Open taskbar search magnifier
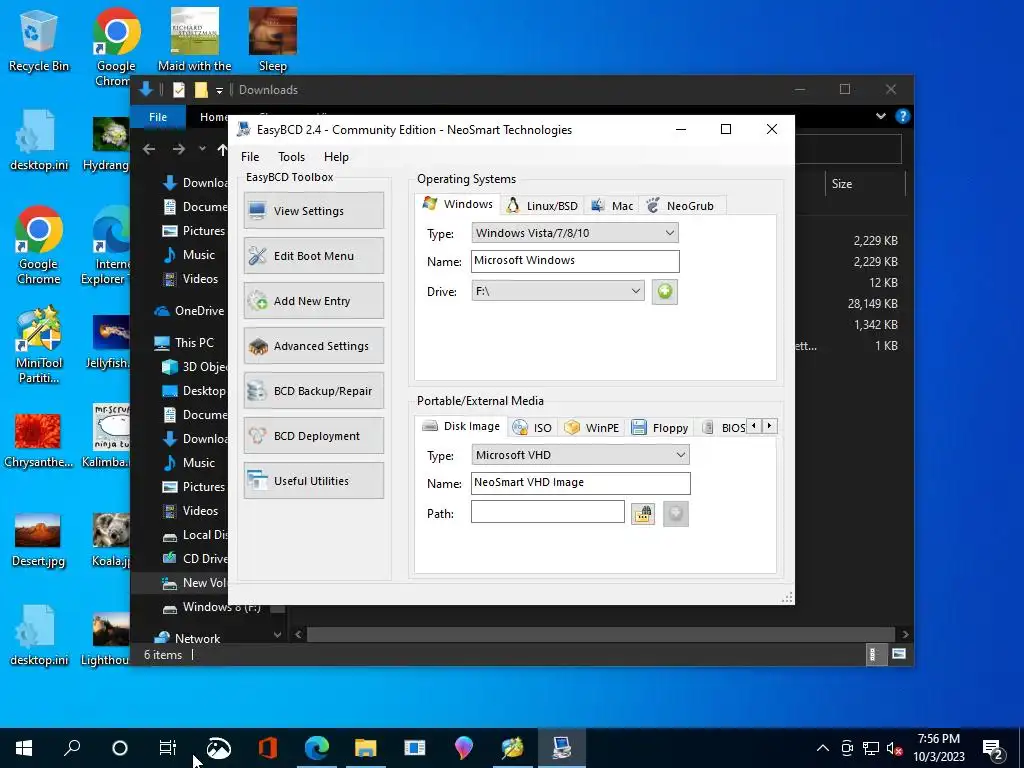This screenshot has height=768, width=1024. click(x=72, y=748)
